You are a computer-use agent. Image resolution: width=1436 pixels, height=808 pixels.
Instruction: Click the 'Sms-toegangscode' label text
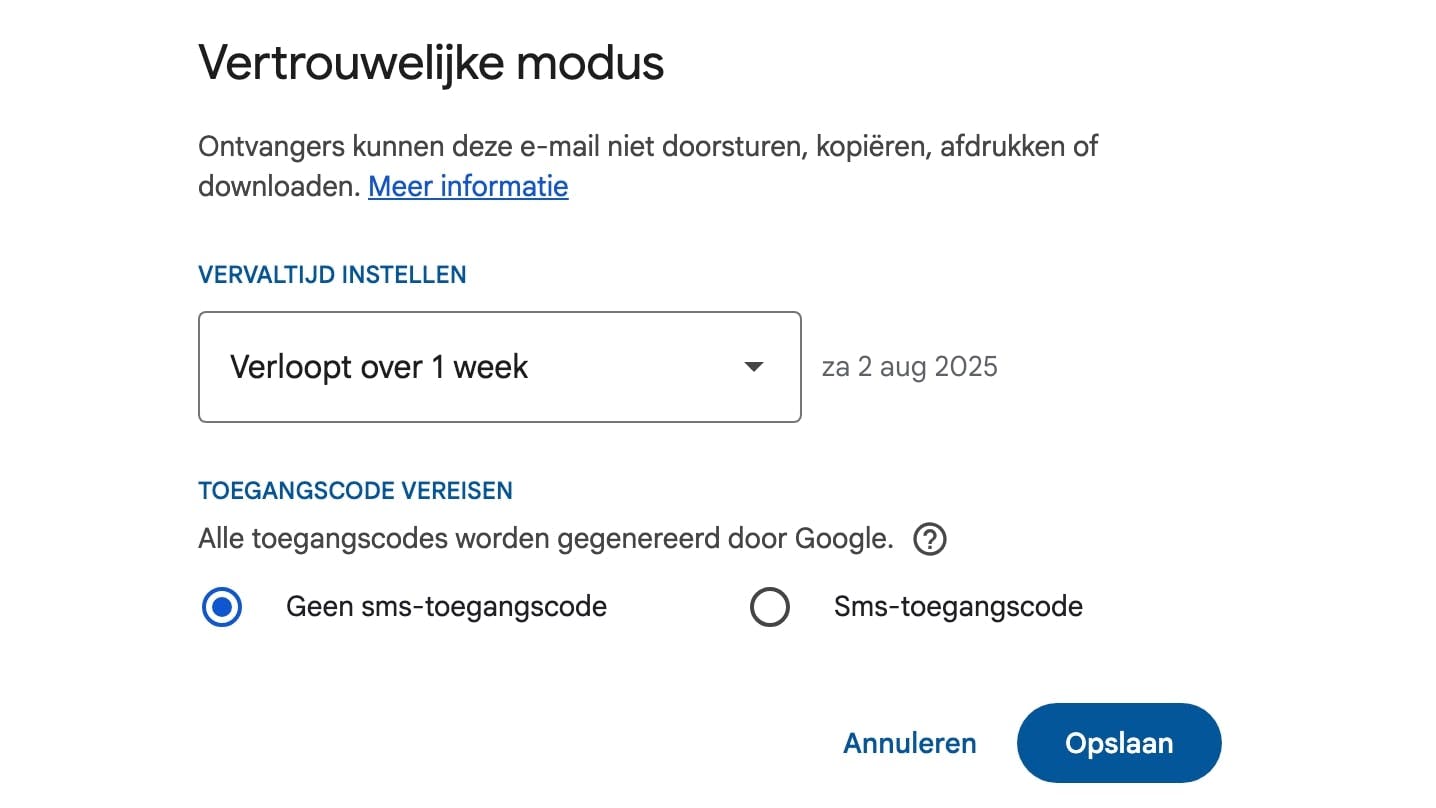click(x=958, y=606)
